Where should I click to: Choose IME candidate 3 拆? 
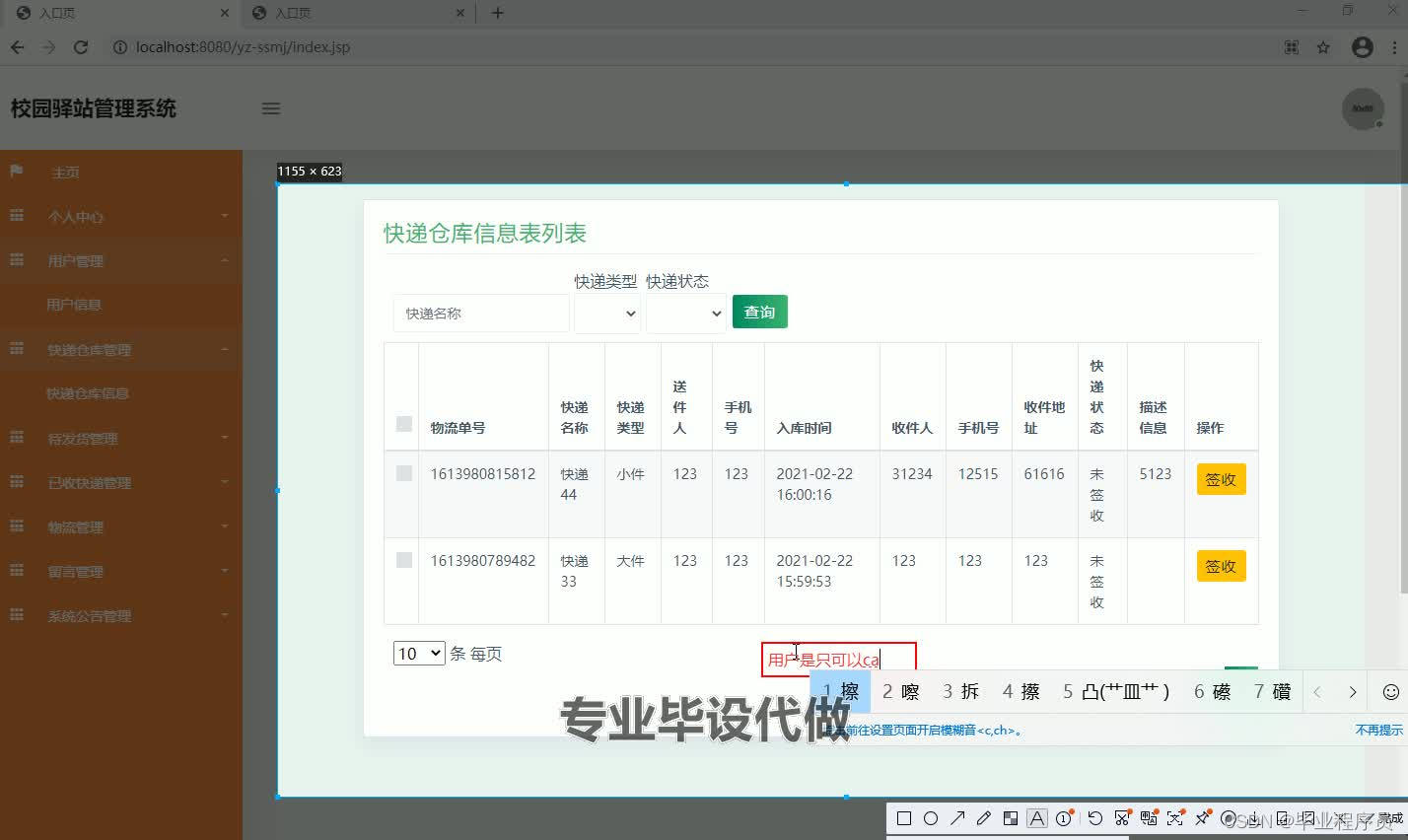pos(961,692)
